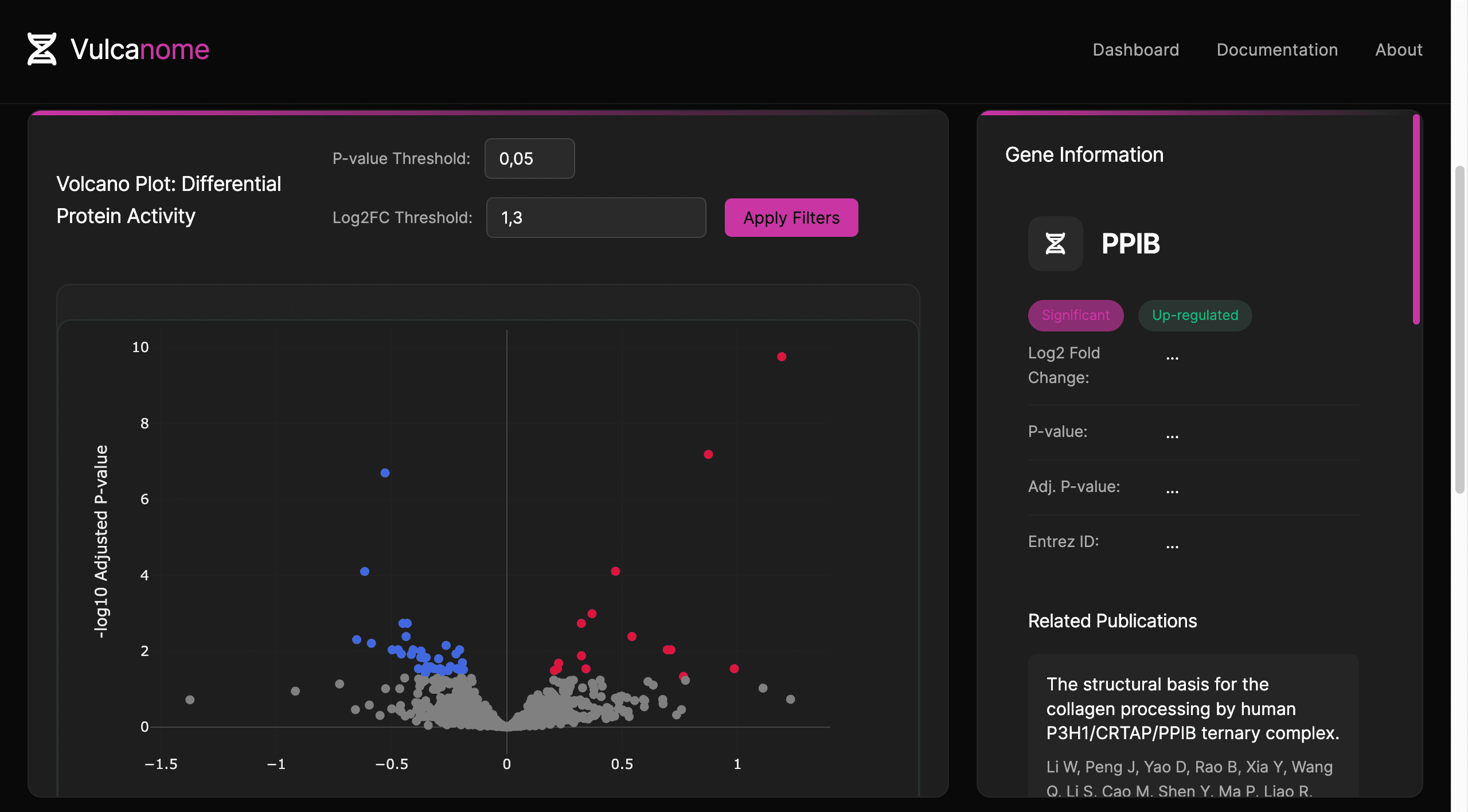Select the topmost red point near 10
Viewport: 1468px width, 812px height.
782,357
